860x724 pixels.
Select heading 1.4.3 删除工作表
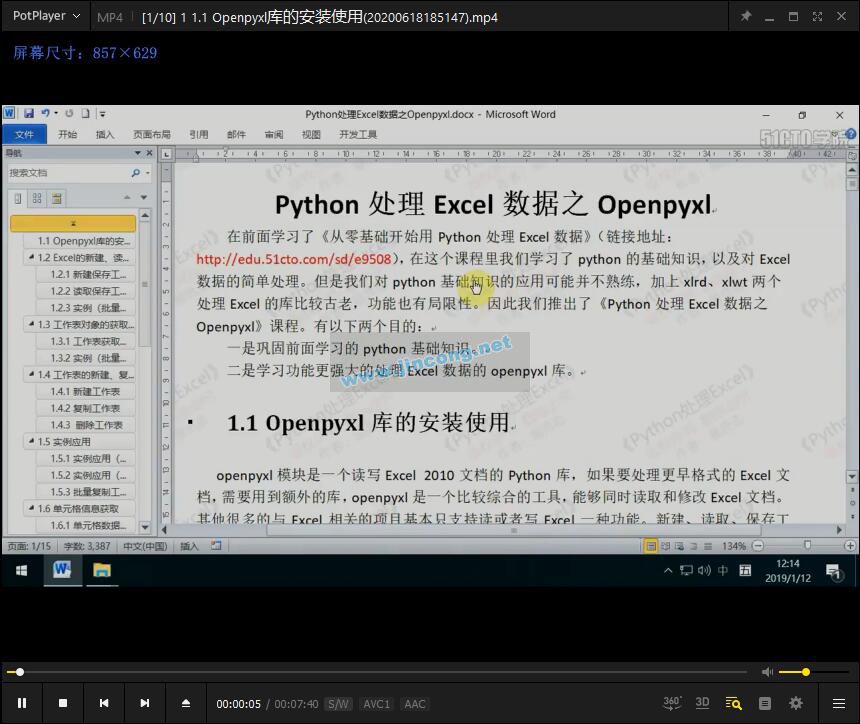[86, 425]
